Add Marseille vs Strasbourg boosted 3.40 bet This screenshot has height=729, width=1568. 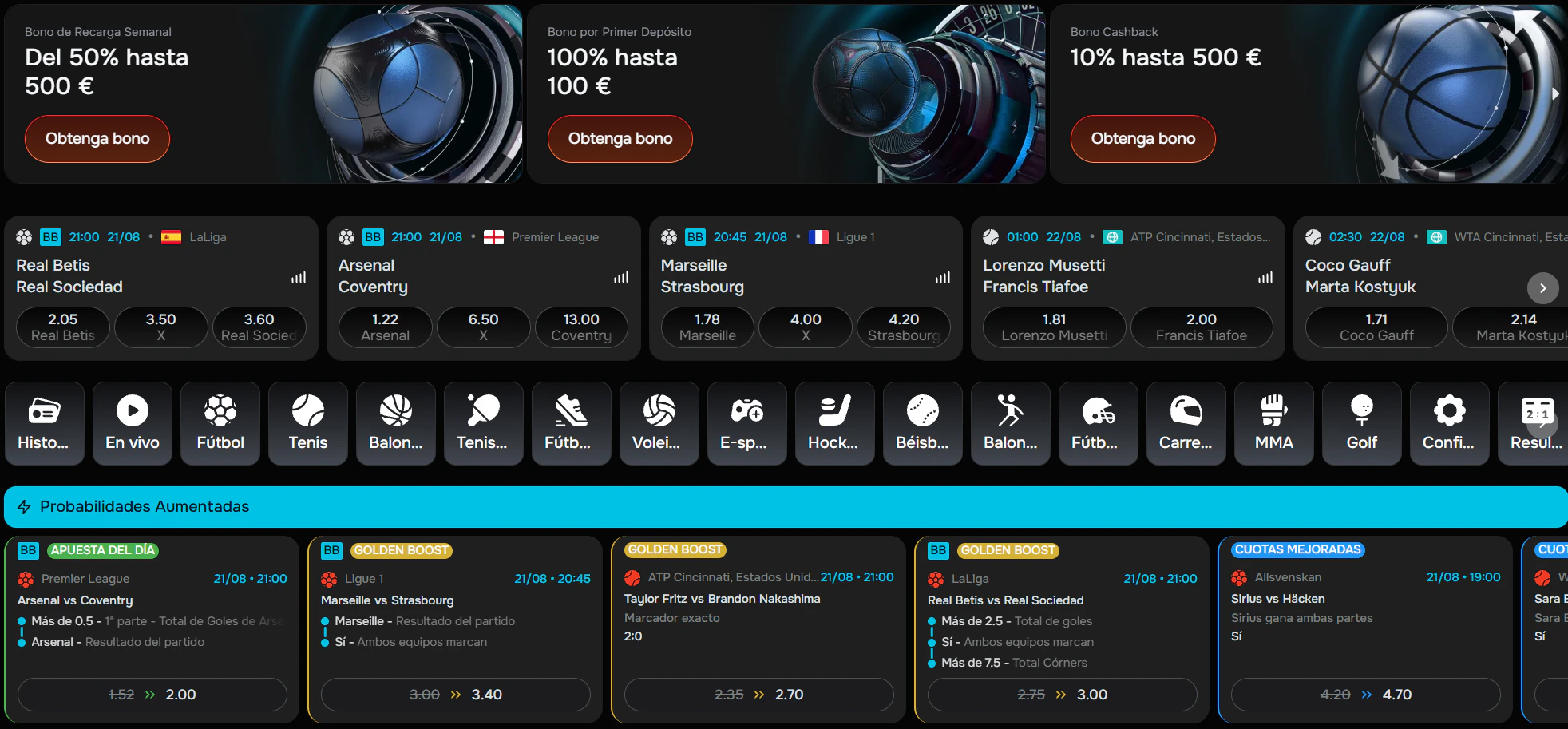(456, 695)
